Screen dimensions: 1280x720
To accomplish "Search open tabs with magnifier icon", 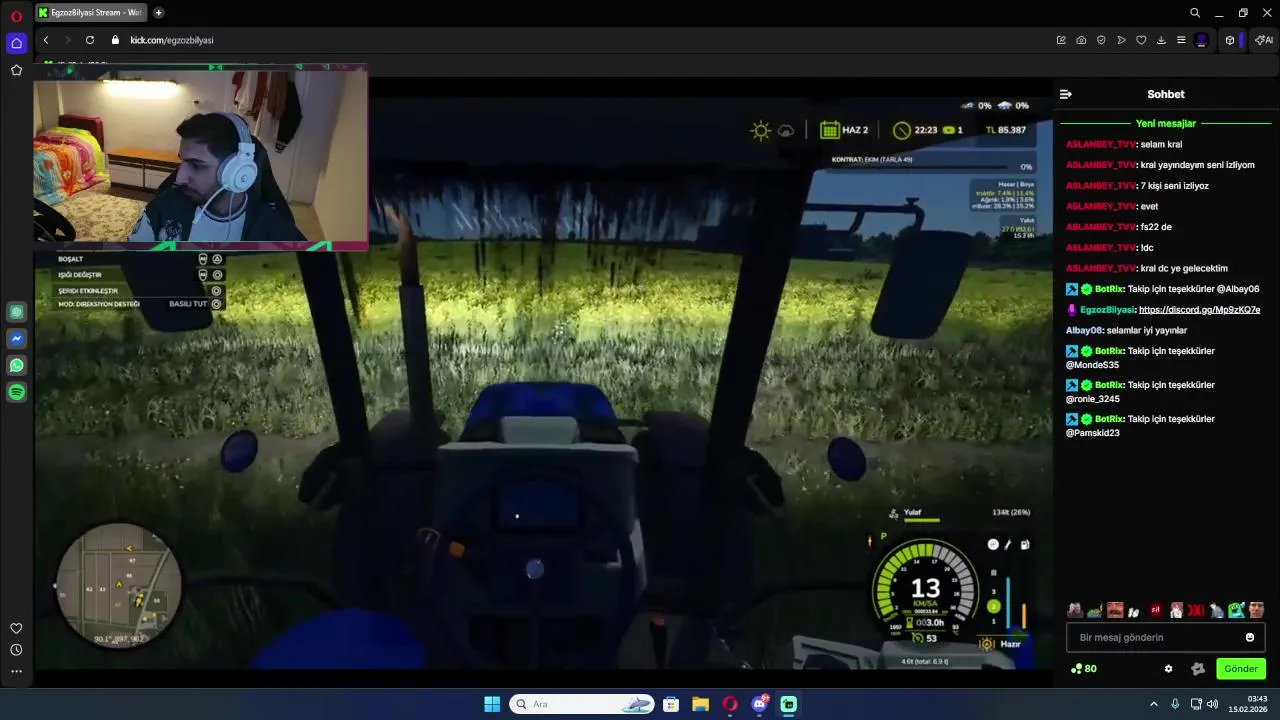I will (x=1195, y=13).
